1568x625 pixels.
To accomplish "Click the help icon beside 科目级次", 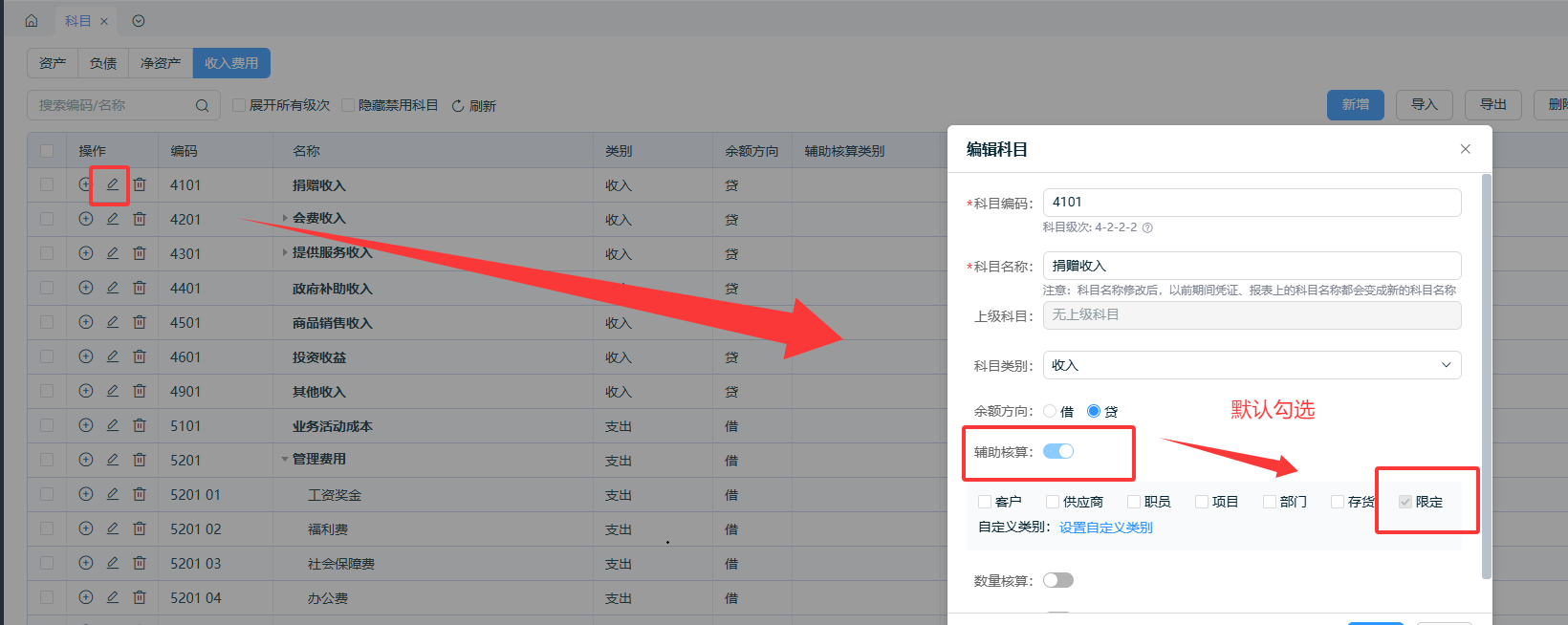I will pyautogui.click(x=1147, y=227).
